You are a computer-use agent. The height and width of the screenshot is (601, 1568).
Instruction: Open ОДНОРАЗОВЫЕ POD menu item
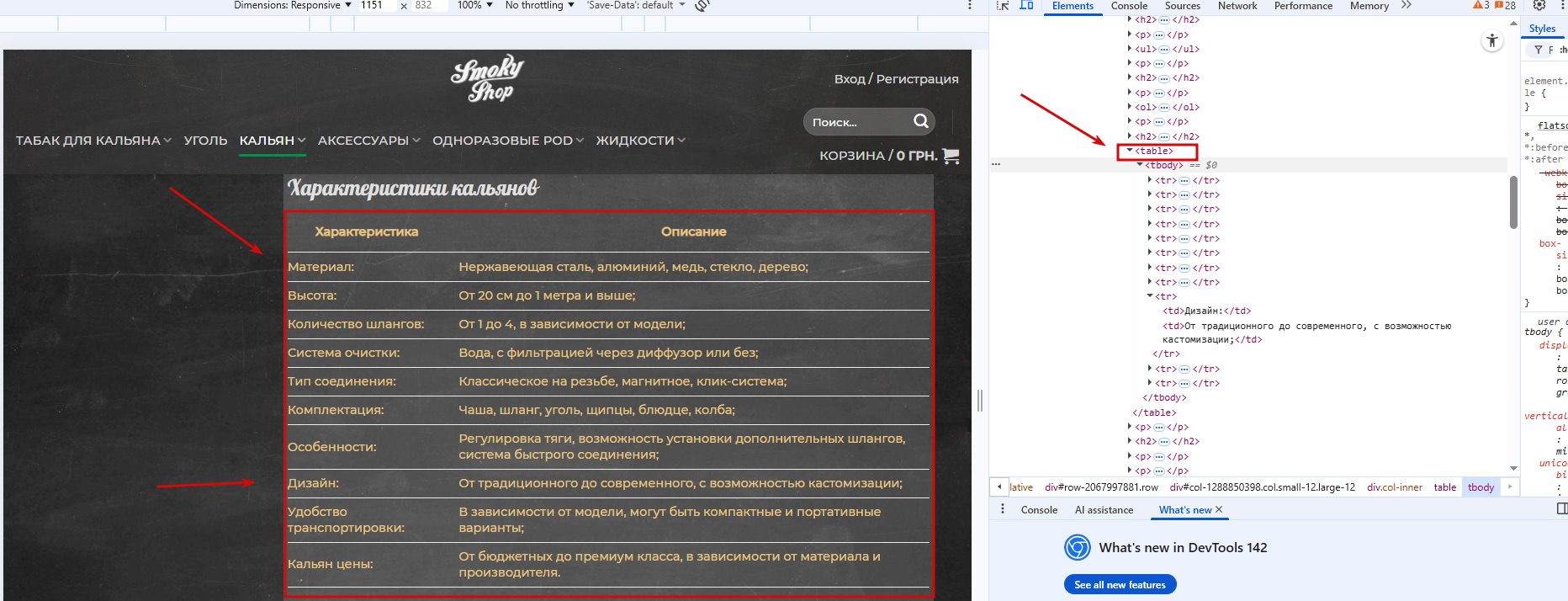[x=508, y=141]
